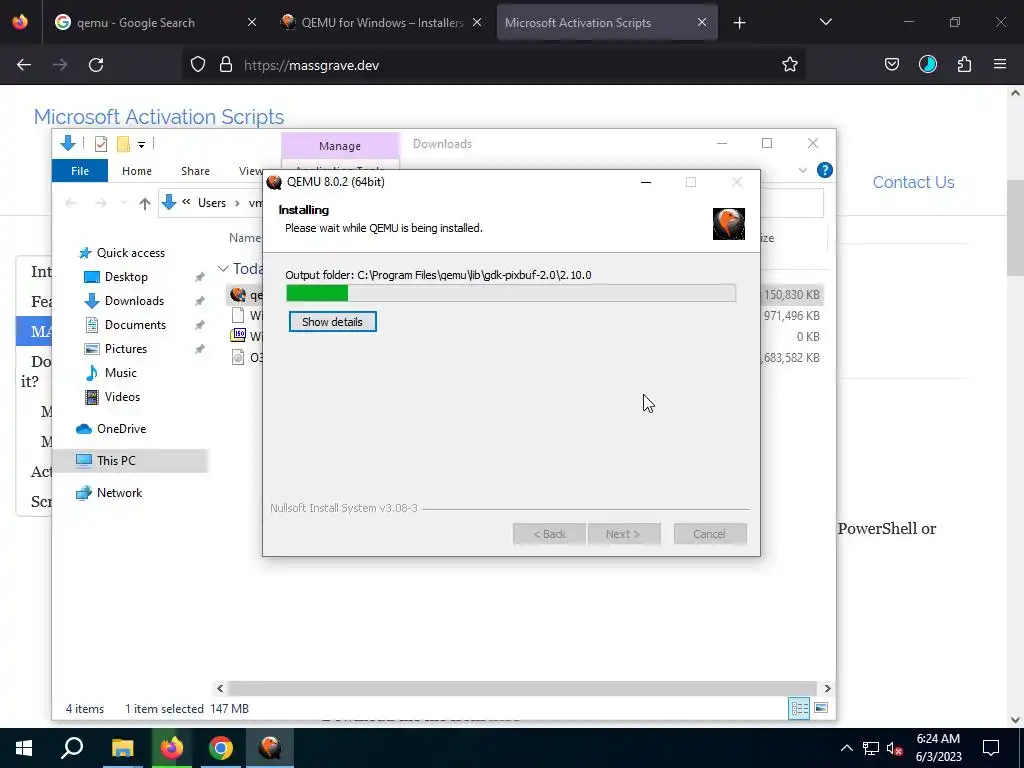Click Explorer properties checkmark quick access icon

(101, 144)
